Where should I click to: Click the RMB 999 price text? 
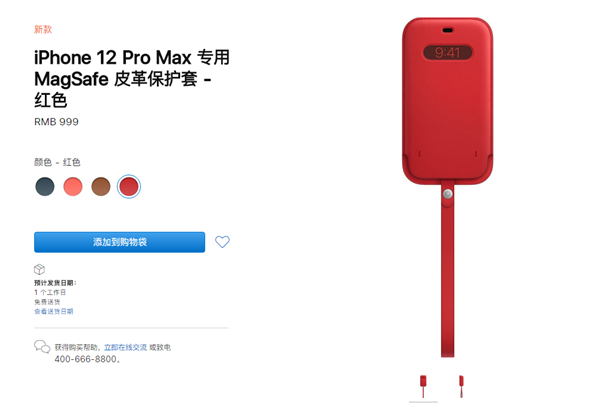(56, 122)
